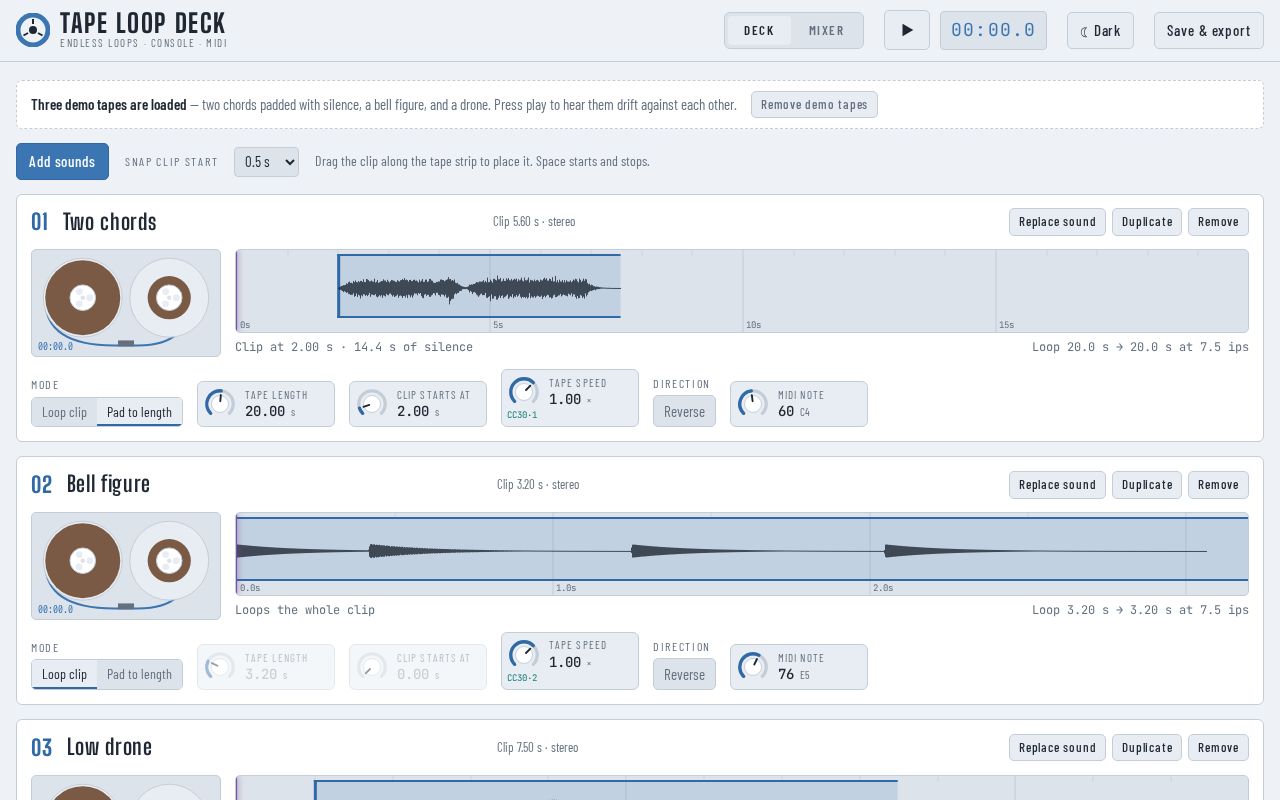The image size is (1280, 800).
Task: Switch to the Deck view
Action: coord(759,31)
